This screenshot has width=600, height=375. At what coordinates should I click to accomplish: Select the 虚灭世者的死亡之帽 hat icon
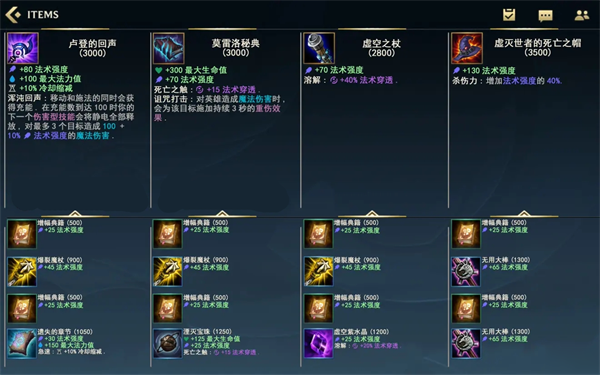(467, 48)
